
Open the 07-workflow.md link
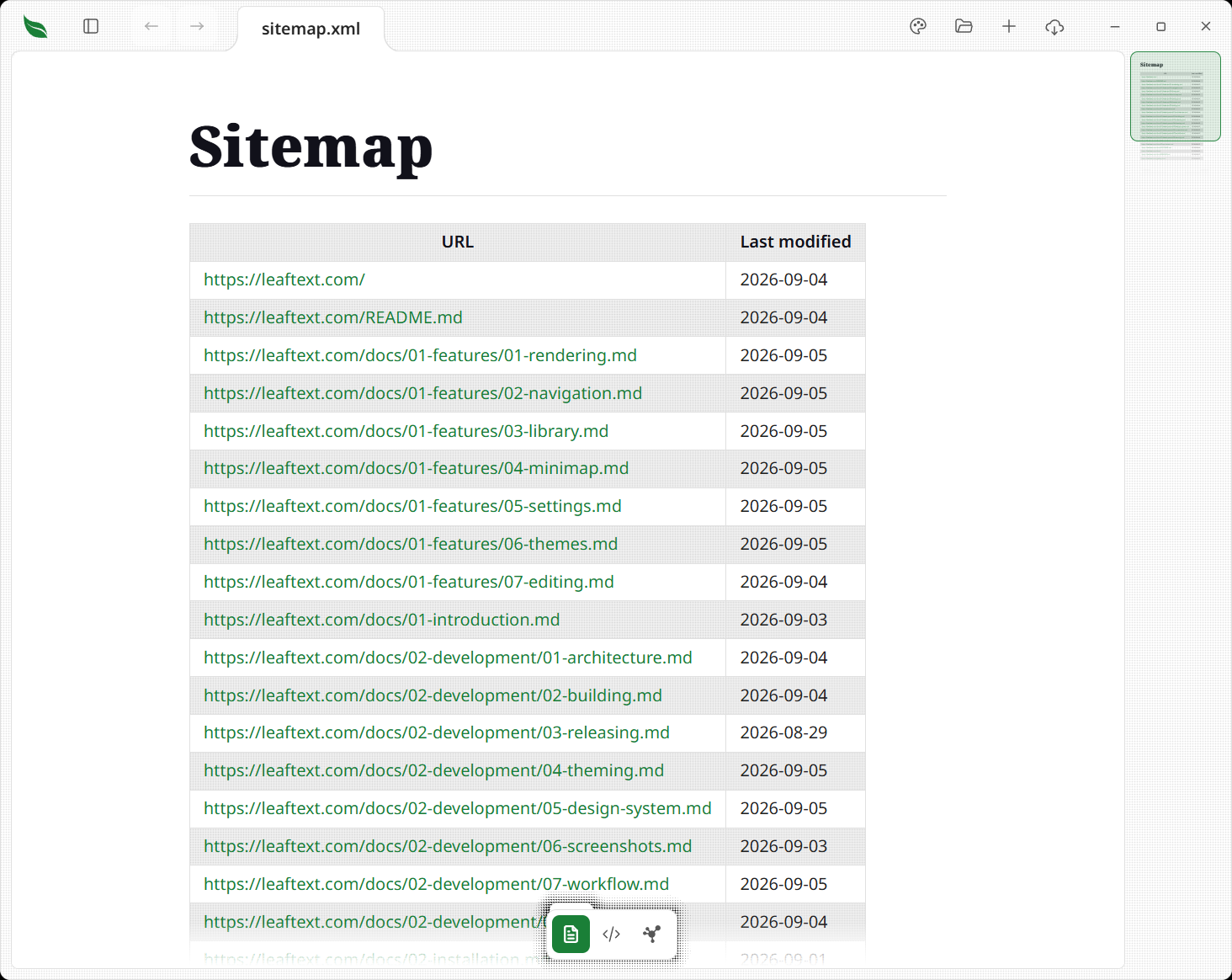(x=436, y=884)
